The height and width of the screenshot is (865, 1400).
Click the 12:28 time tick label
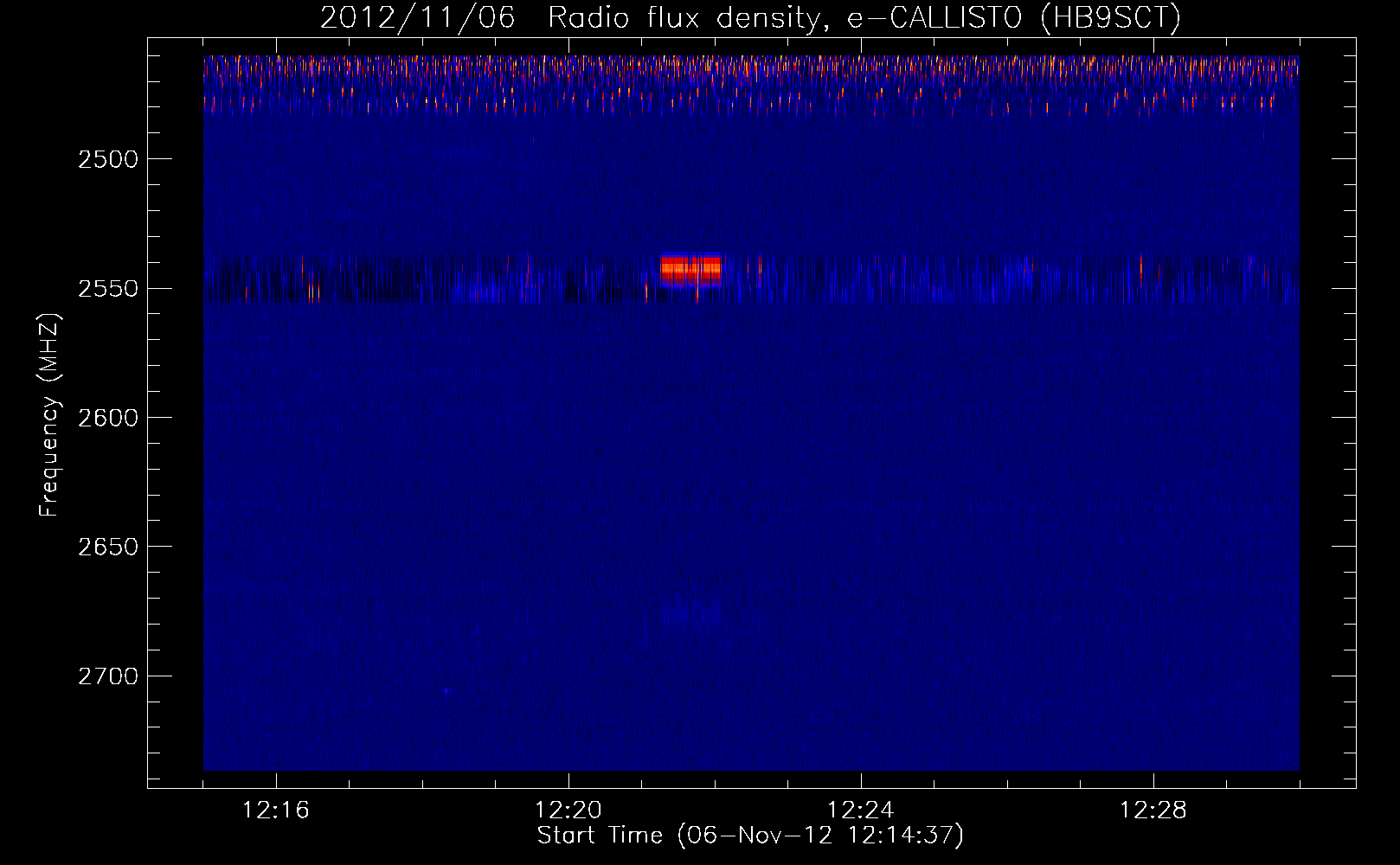(1153, 811)
